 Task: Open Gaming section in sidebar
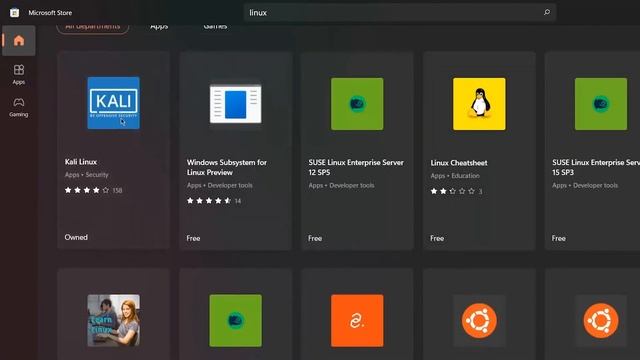point(19,107)
